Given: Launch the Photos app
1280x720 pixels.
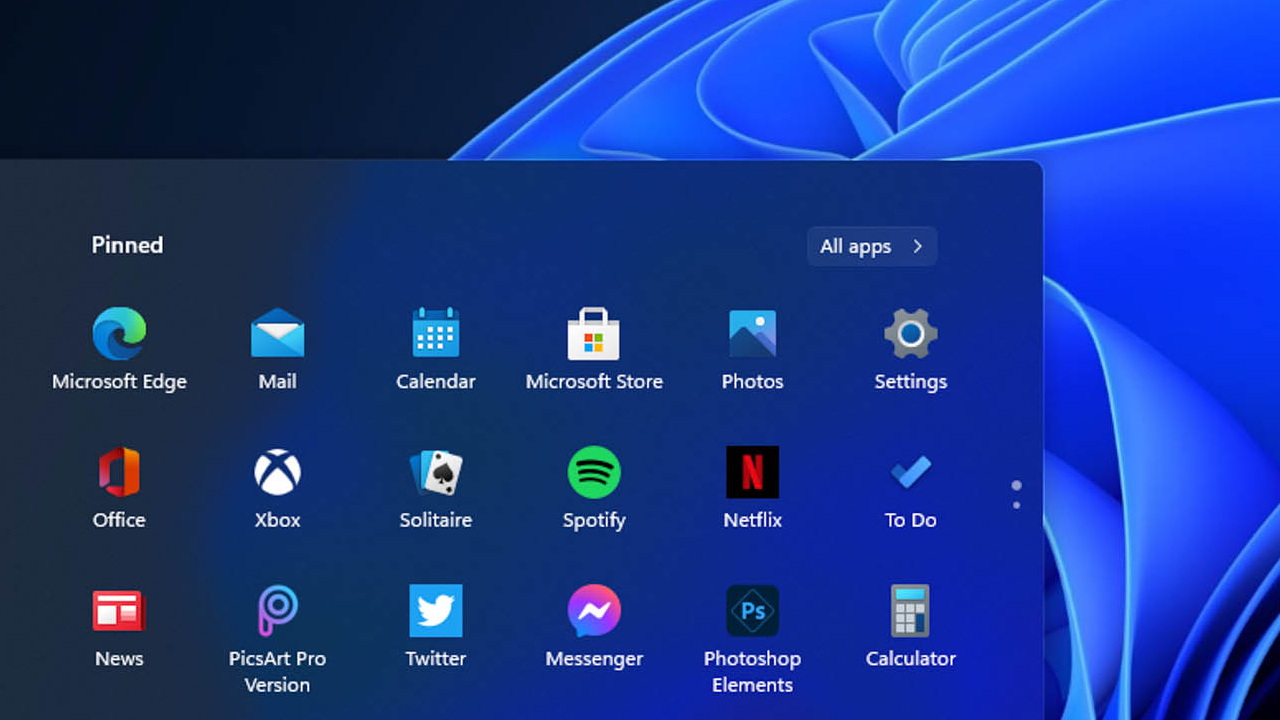Looking at the screenshot, I should coord(752,334).
